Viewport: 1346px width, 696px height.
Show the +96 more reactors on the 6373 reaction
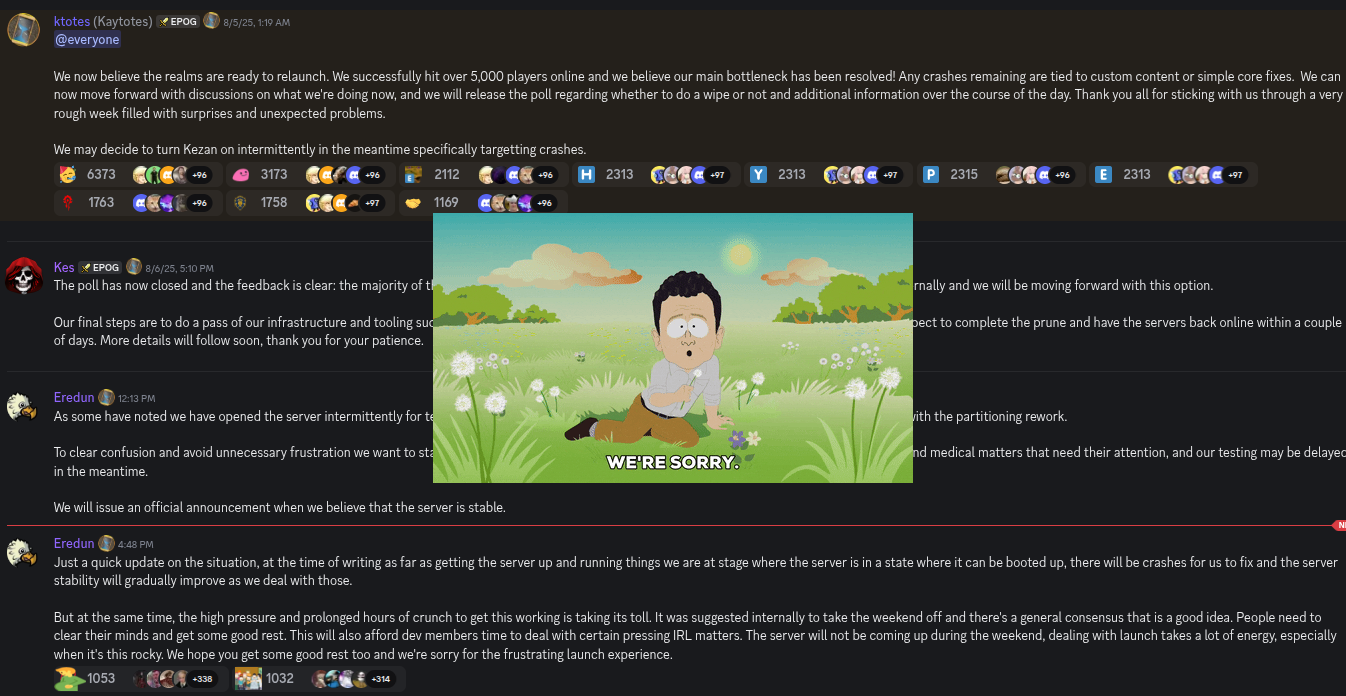pyautogui.click(x=200, y=175)
